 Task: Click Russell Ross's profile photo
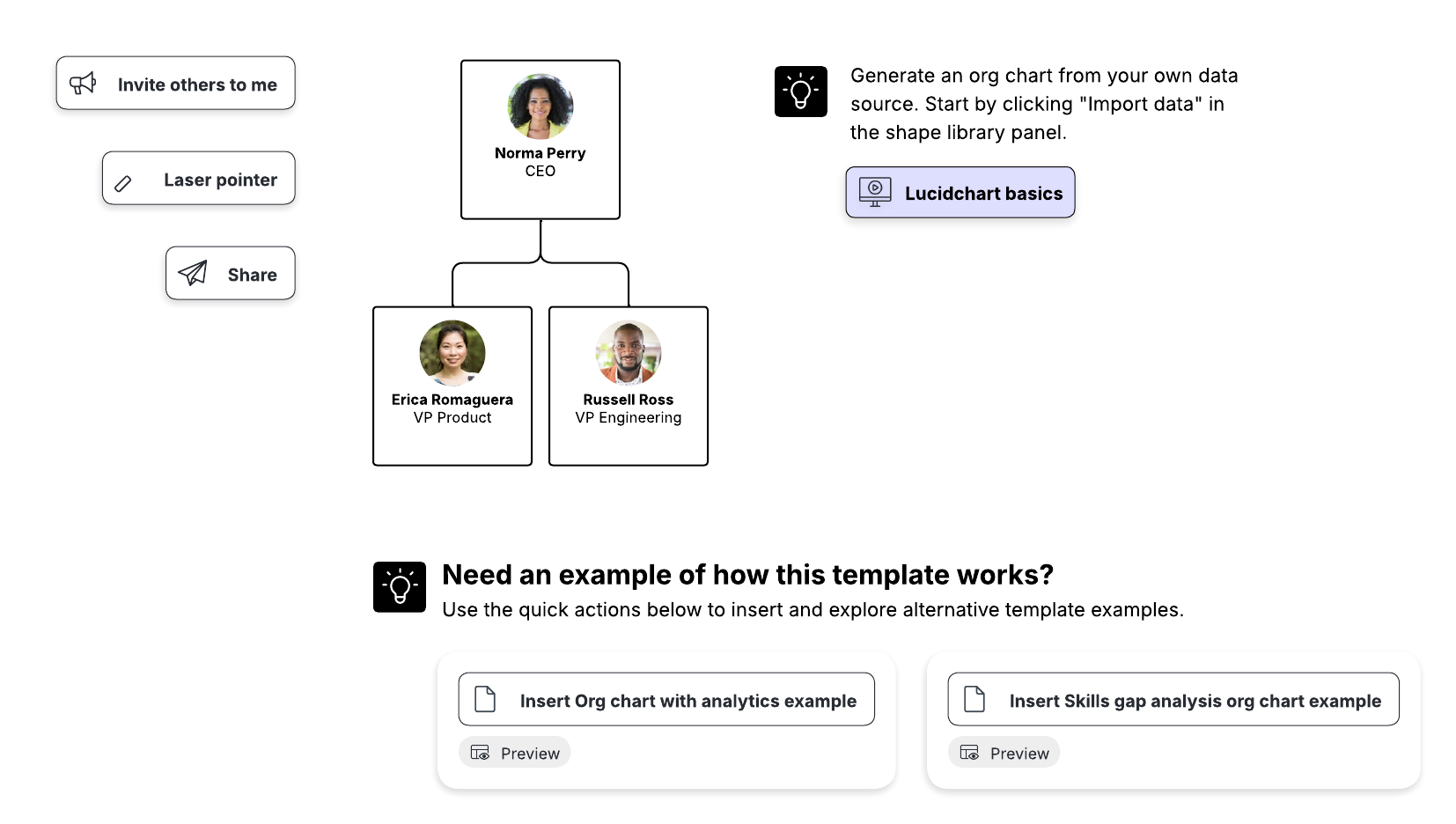[628, 352]
